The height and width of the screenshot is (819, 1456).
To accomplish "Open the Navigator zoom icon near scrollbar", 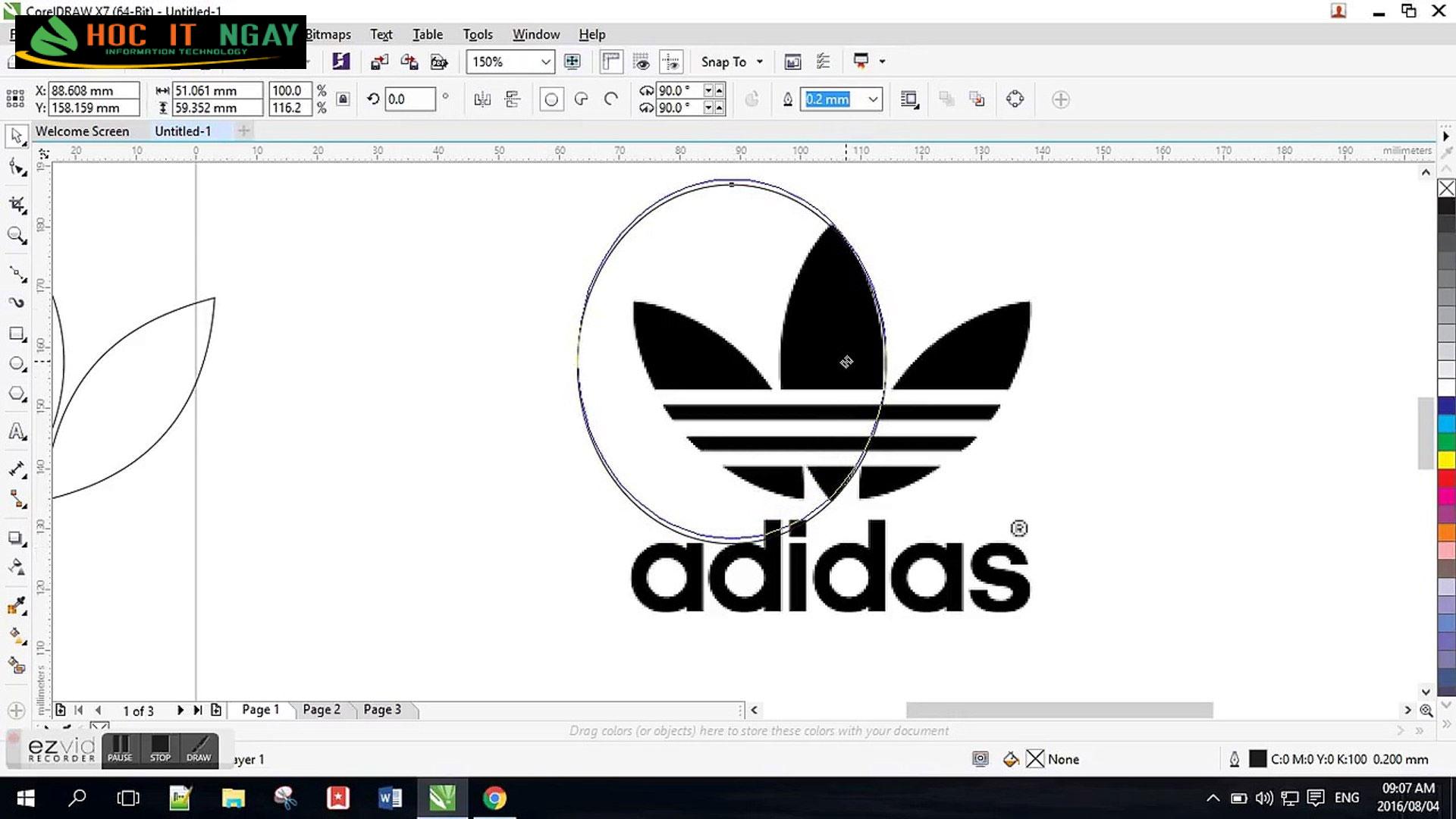I will (1426, 711).
